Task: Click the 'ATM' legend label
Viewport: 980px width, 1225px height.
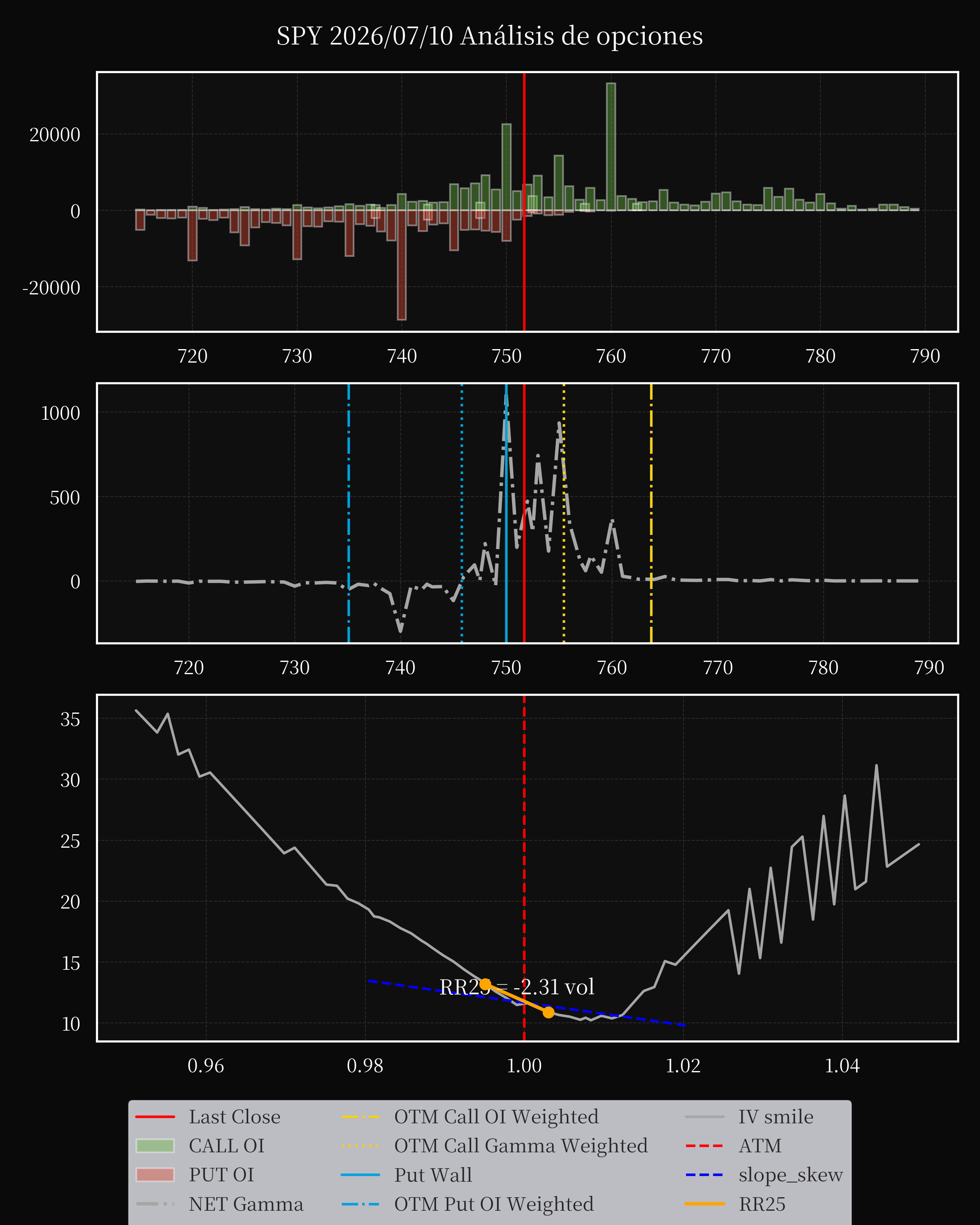Action: pos(760,1146)
